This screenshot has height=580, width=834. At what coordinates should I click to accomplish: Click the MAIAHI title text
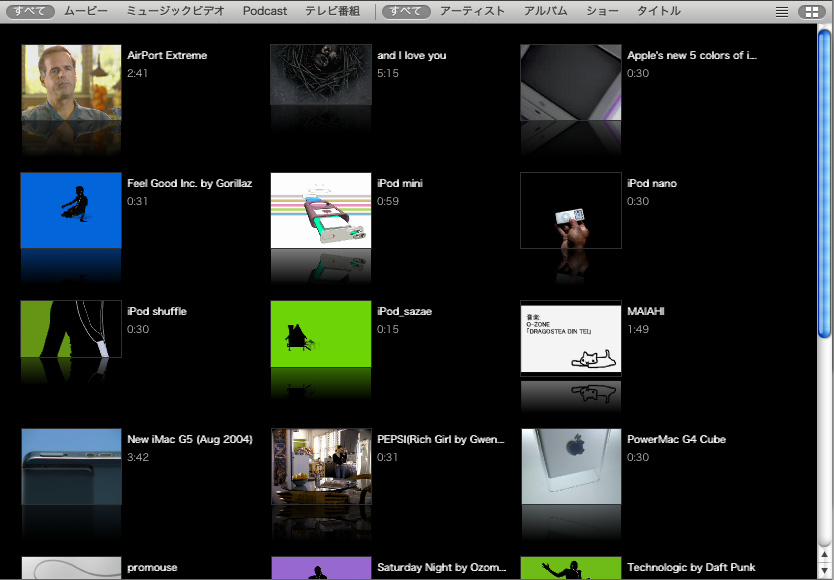point(646,311)
